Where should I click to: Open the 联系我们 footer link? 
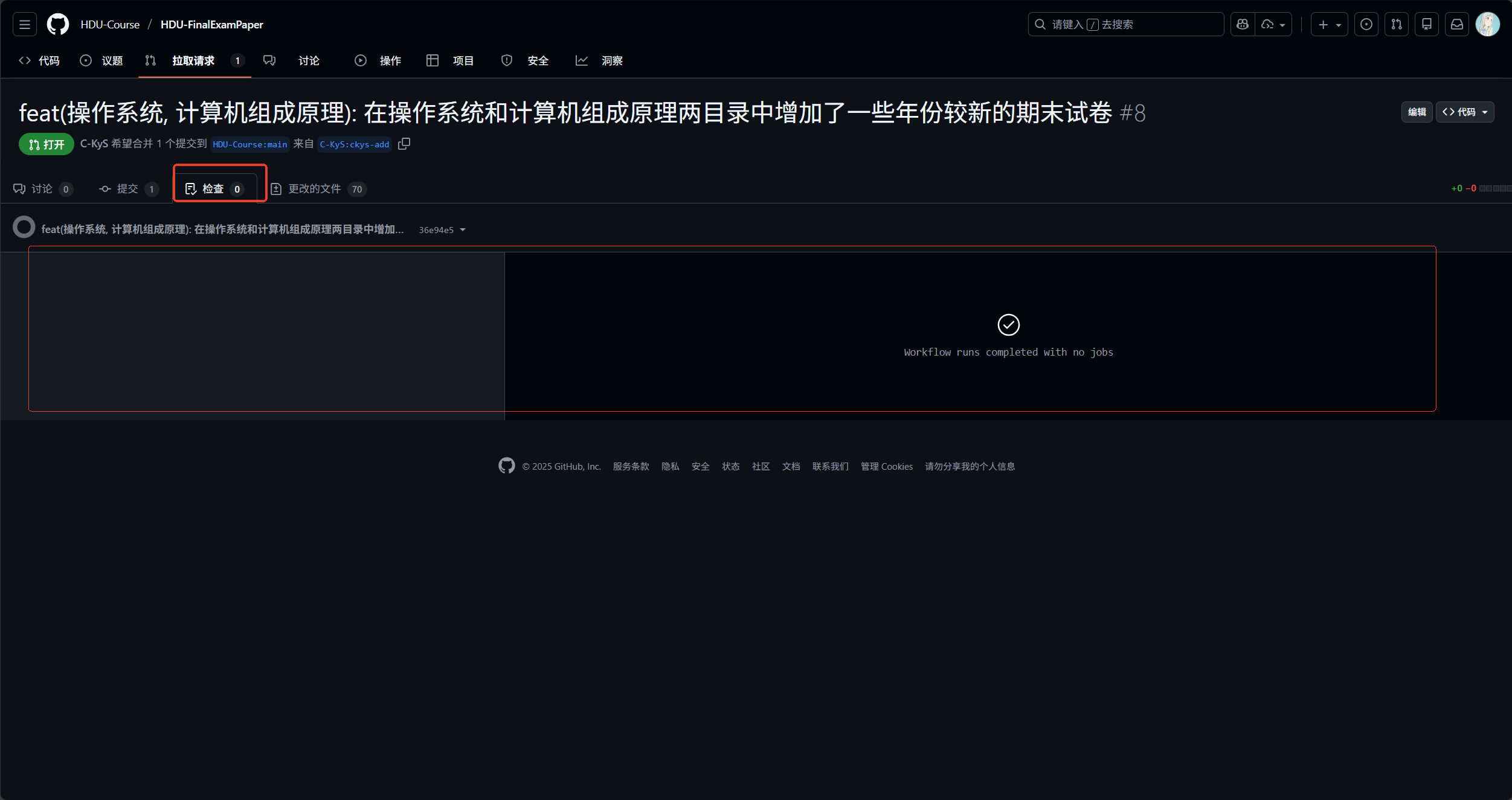point(830,467)
